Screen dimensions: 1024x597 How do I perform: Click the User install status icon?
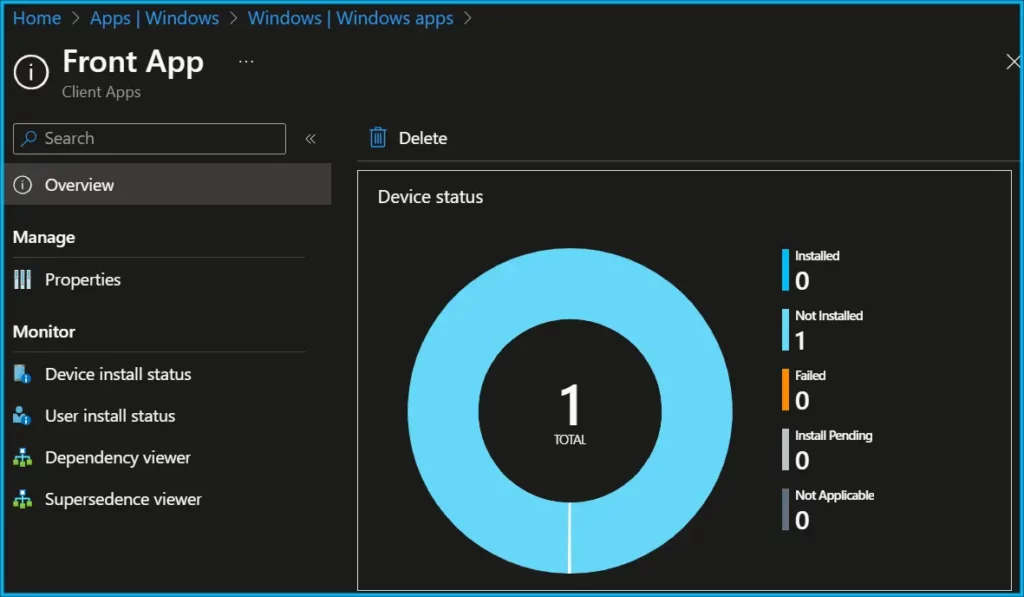(22, 416)
